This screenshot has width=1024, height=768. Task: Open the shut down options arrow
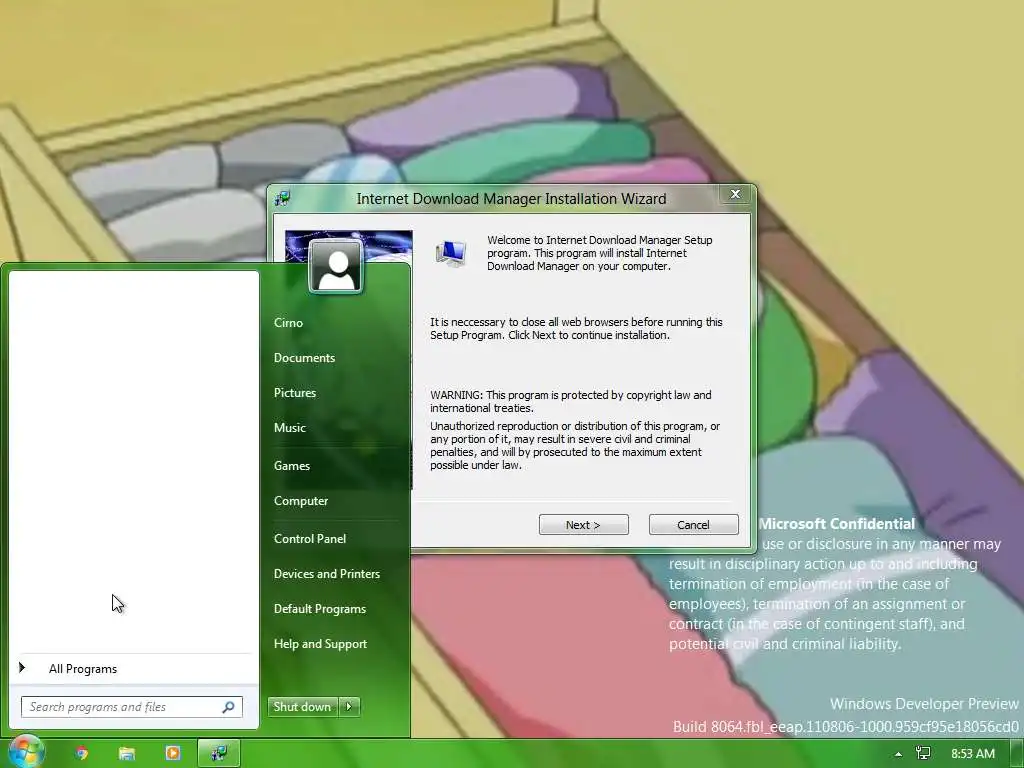click(x=349, y=707)
